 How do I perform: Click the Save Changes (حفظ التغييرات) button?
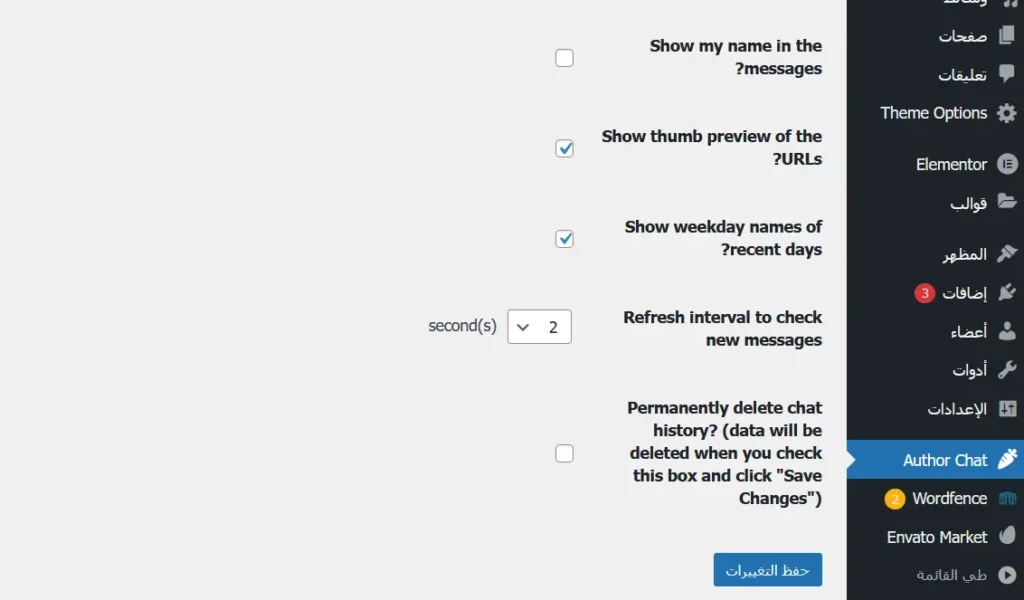point(767,570)
